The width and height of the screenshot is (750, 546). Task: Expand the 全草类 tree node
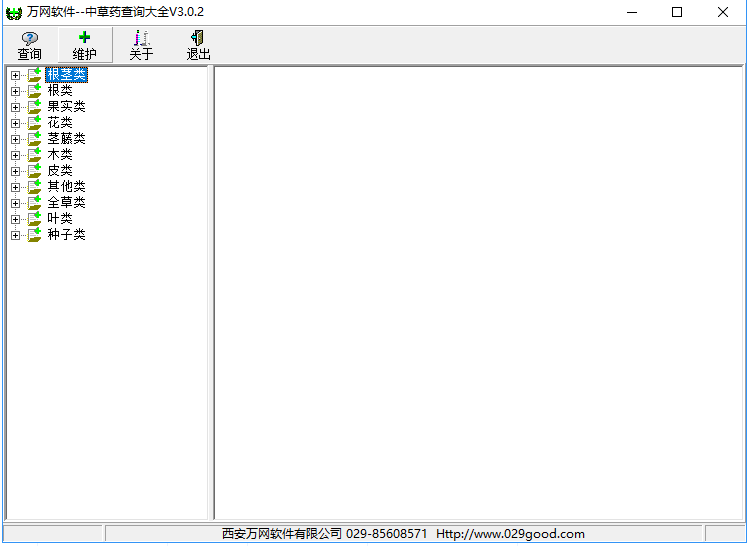tap(15, 203)
